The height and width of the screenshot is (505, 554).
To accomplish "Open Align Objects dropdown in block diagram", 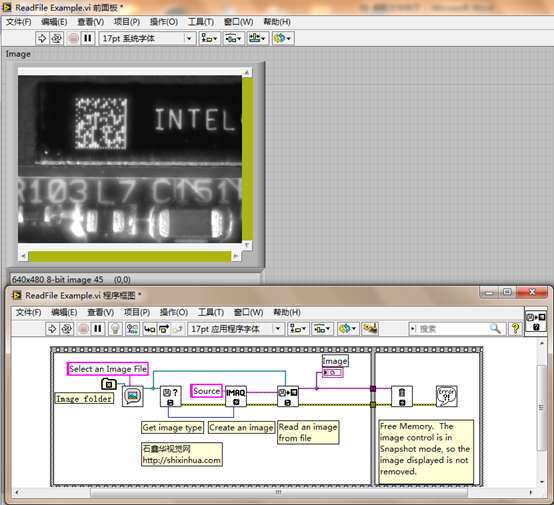I will [297, 329].
